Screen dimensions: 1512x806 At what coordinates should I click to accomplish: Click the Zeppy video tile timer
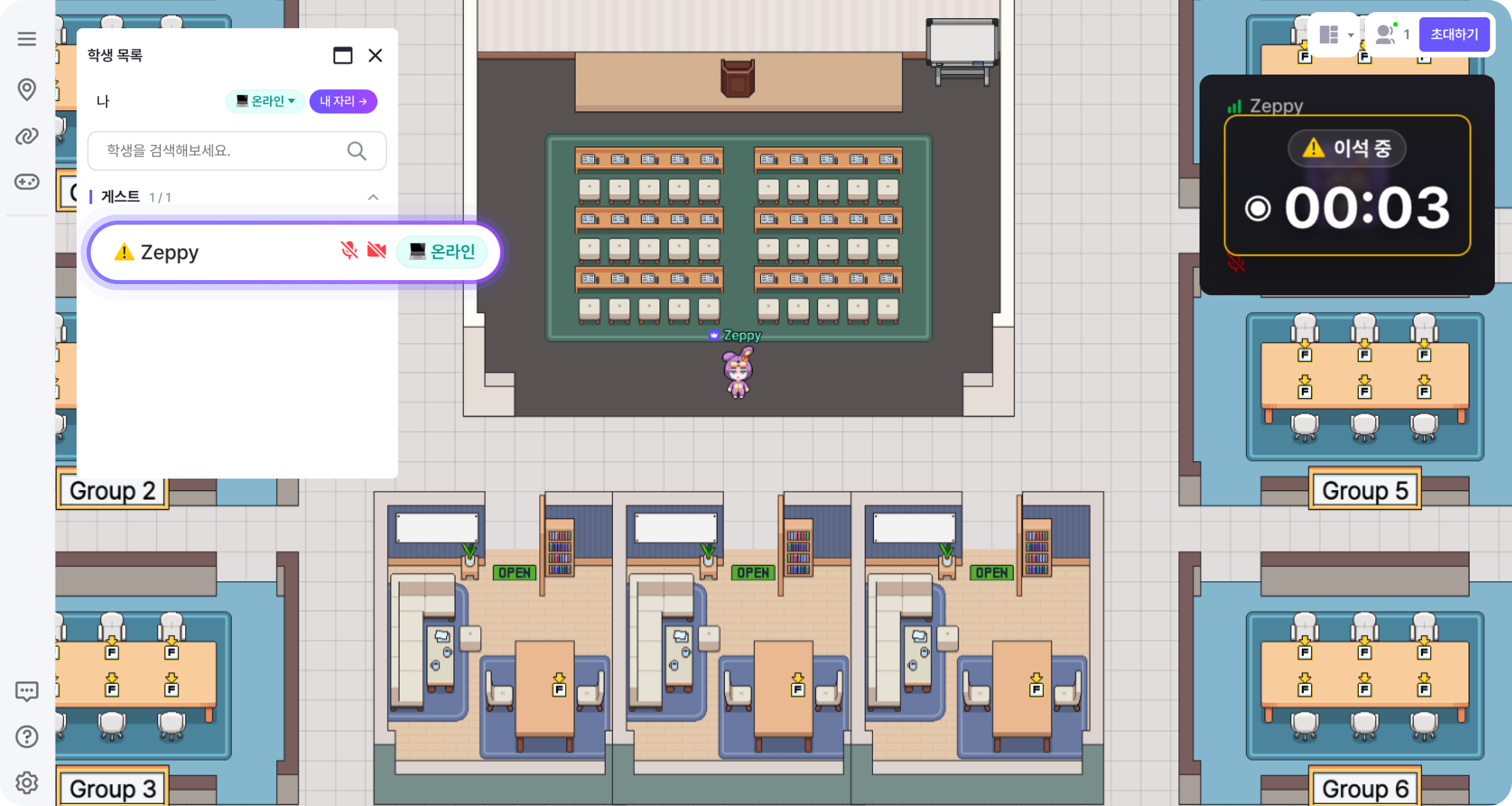(1368, 208)
